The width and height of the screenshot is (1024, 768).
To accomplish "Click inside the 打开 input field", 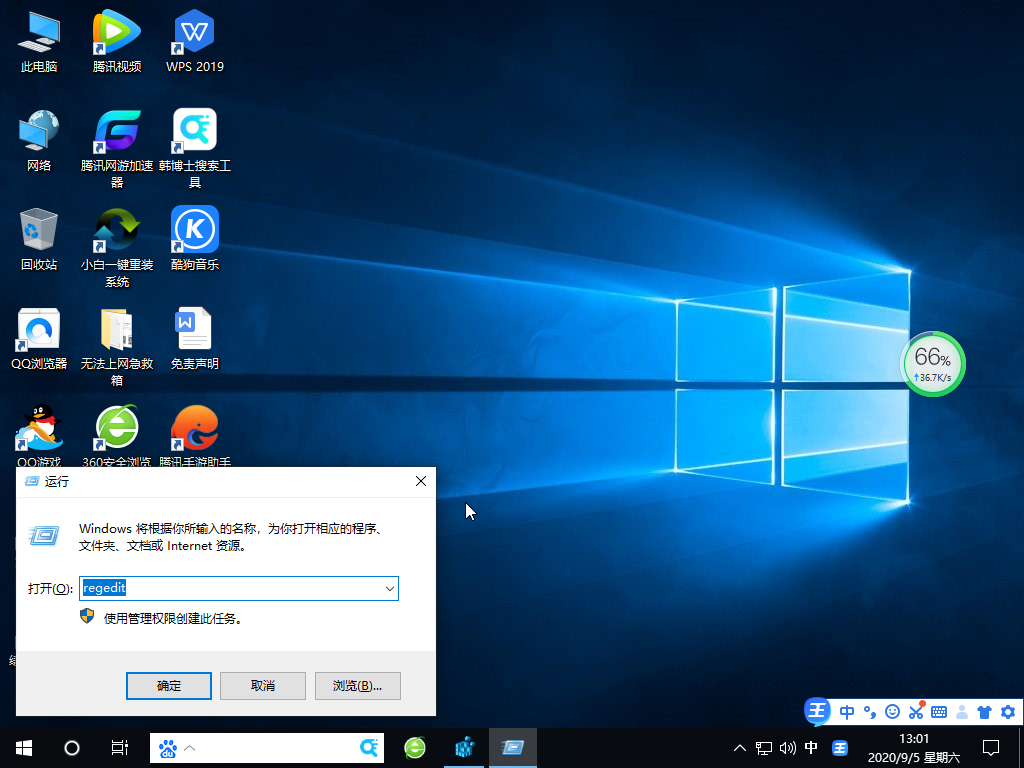I will point(230,588).
